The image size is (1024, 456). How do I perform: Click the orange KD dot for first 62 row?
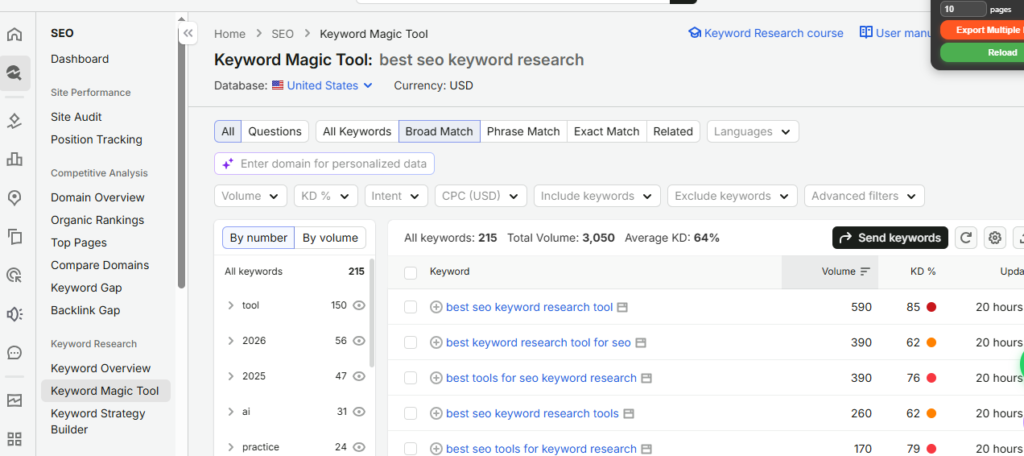click(931, 342)
